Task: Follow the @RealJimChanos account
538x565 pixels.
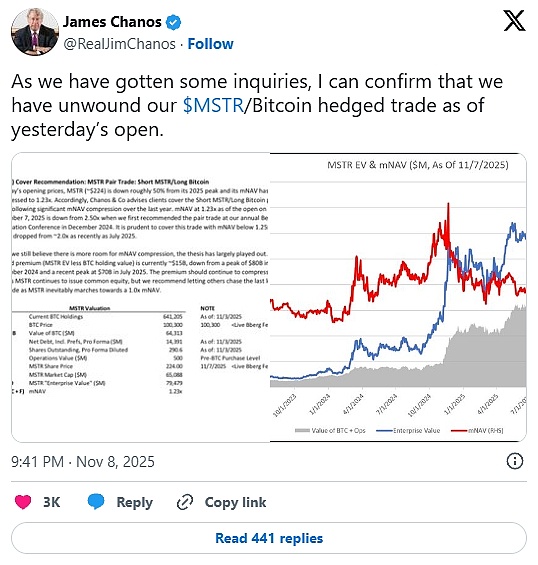Action: pyautogui.click(x=210, y=44)
